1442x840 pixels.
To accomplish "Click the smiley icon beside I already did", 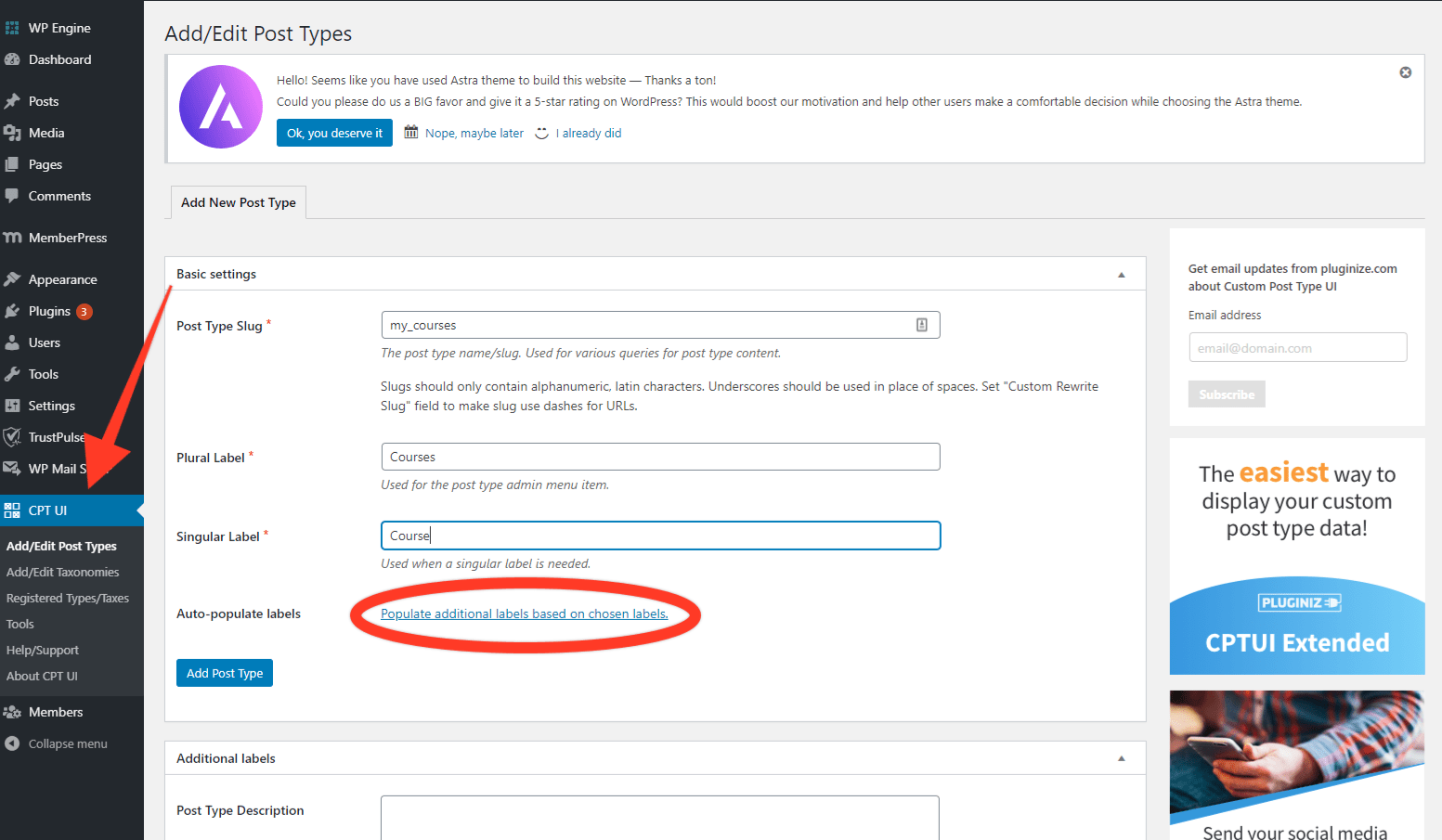I will 542,134.
